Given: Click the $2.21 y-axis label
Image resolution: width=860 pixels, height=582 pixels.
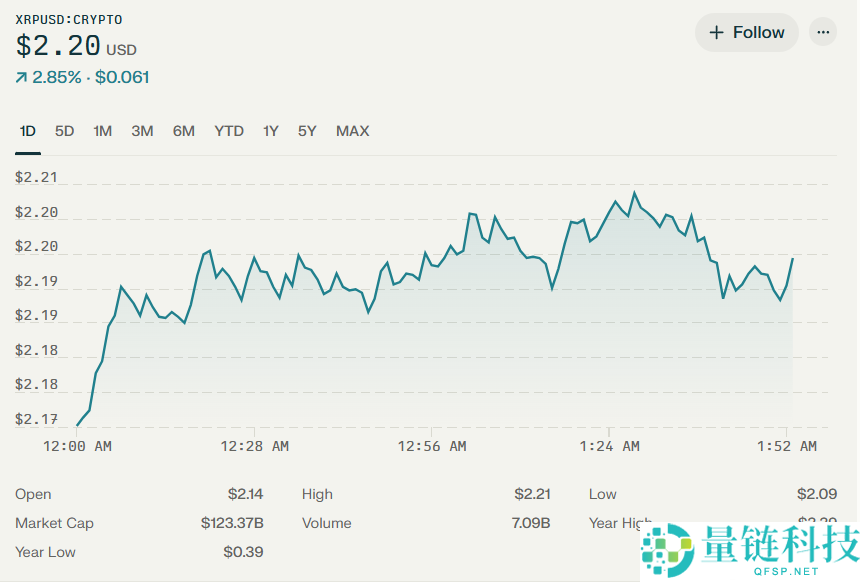Looking at the screenshot, I should [x=36, y=177].
